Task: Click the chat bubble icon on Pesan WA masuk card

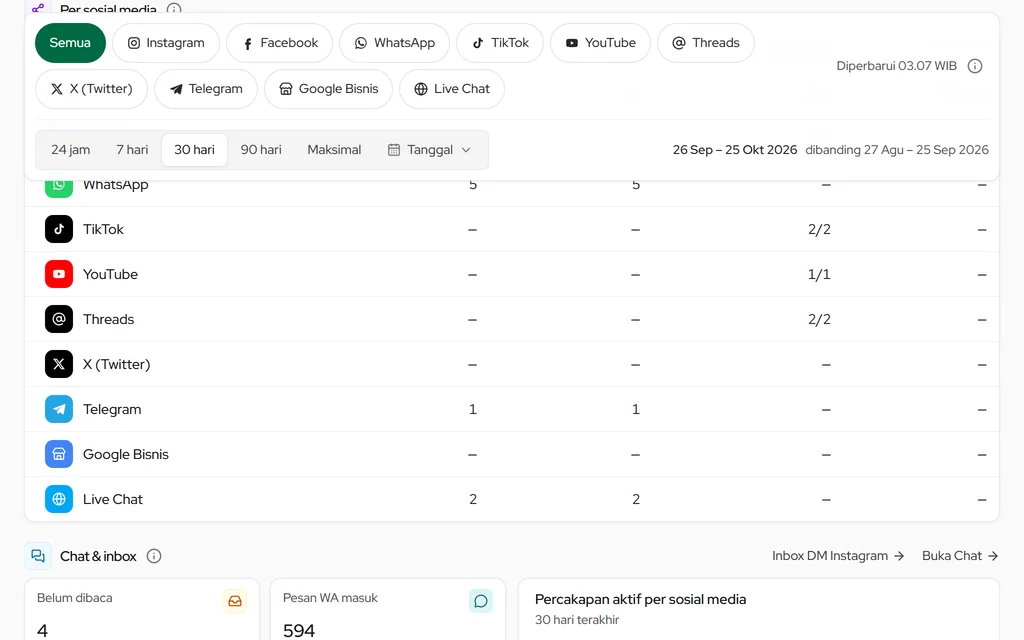Action: 481,601
